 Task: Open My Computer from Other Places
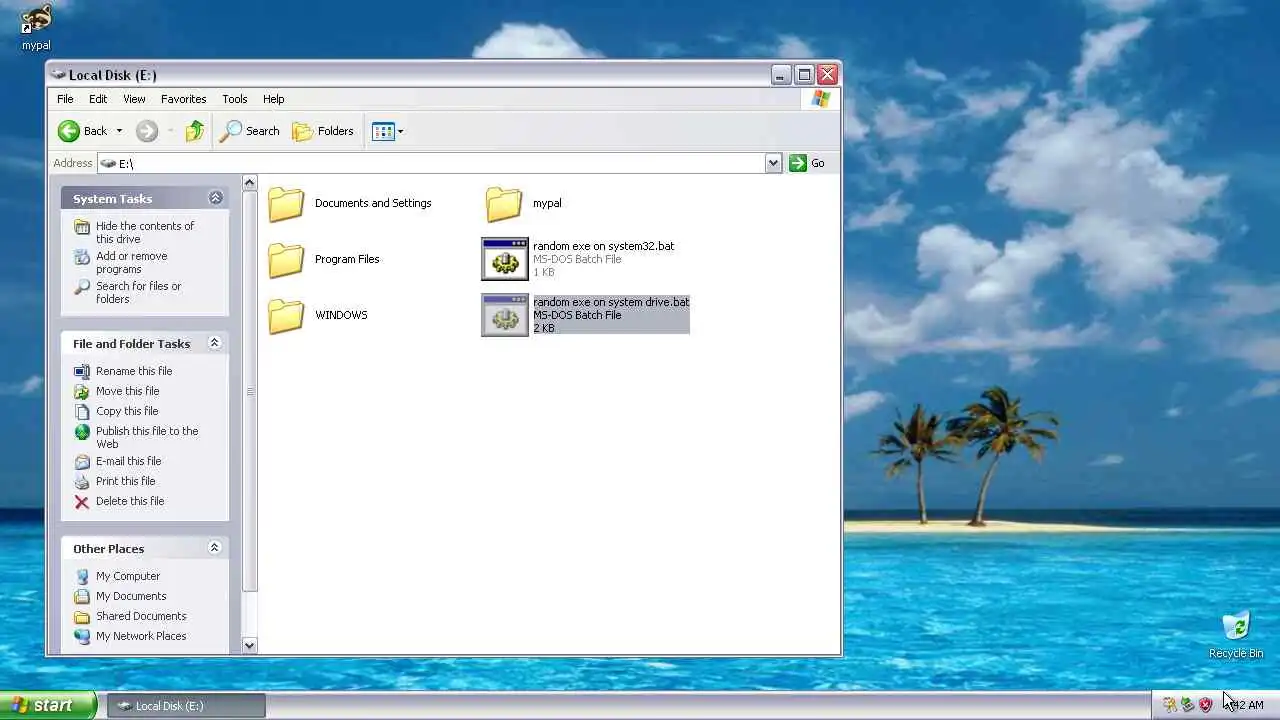[x=128, y=576]
